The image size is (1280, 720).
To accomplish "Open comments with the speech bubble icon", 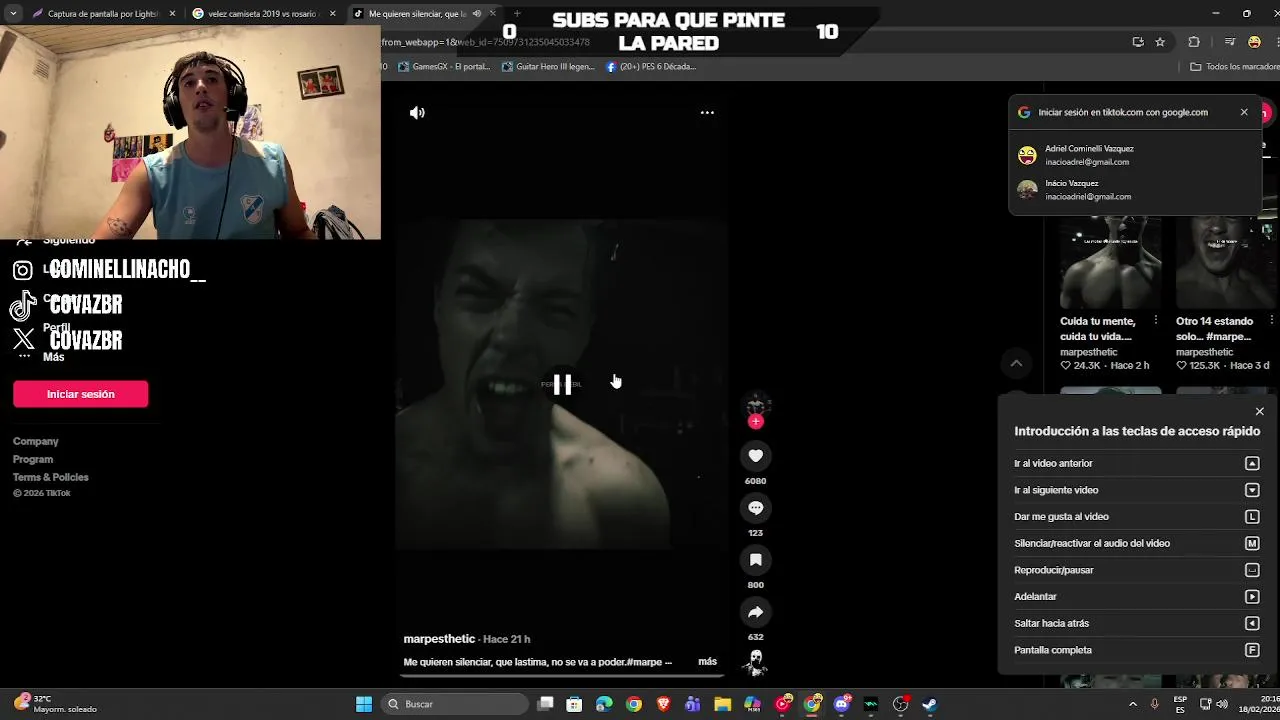I will 755,508.
